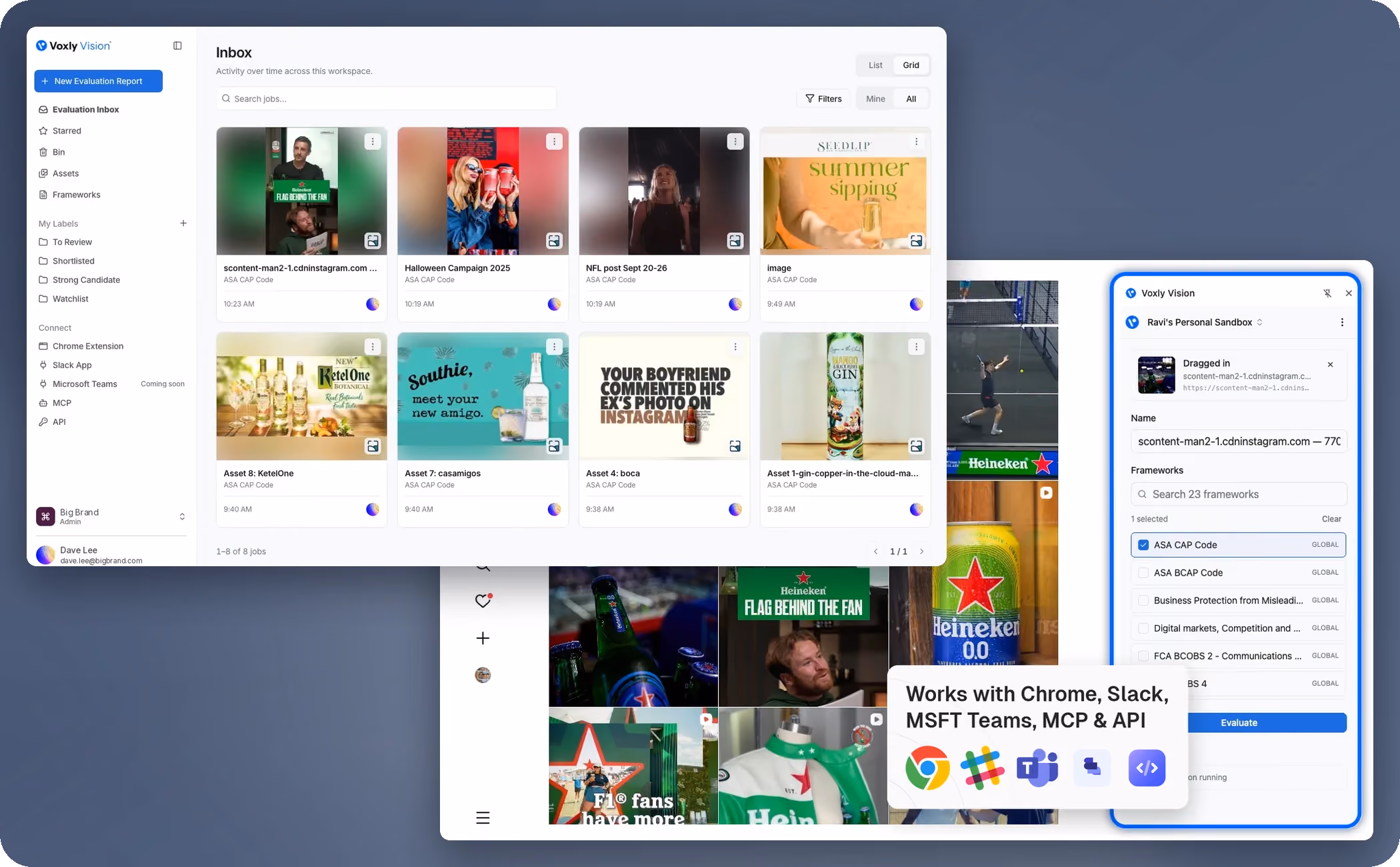Screen dimensions: 1400x867
Task: Open the Filters dropdown
Action: [x=823, y=99]
